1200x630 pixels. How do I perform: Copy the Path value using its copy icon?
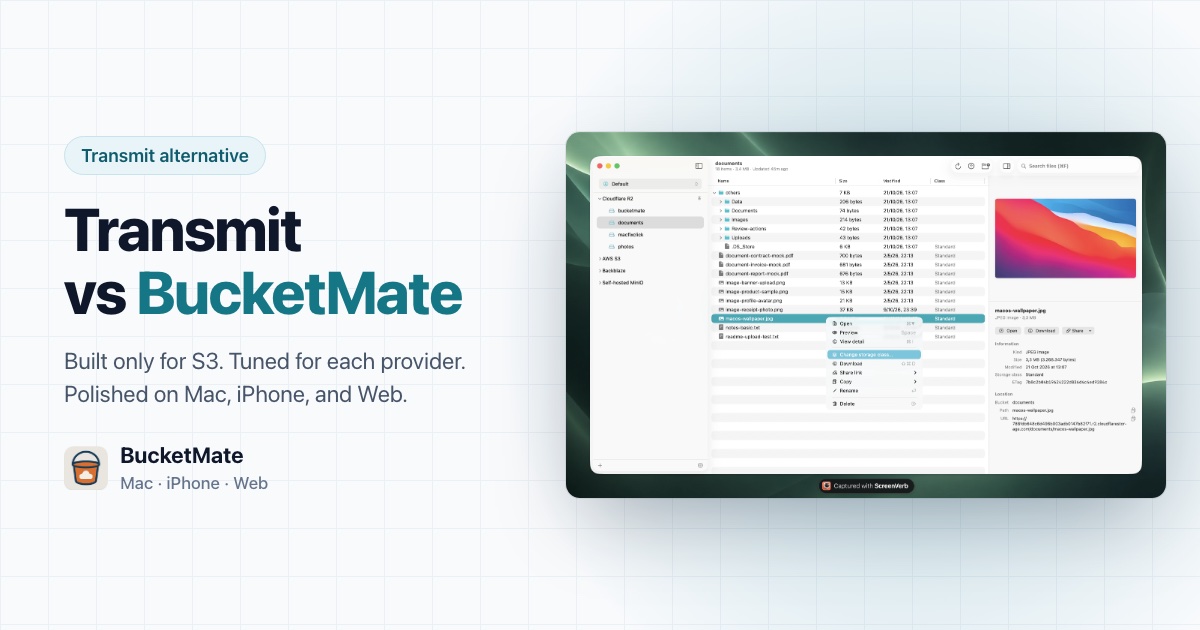click(x=1133, y=410)
